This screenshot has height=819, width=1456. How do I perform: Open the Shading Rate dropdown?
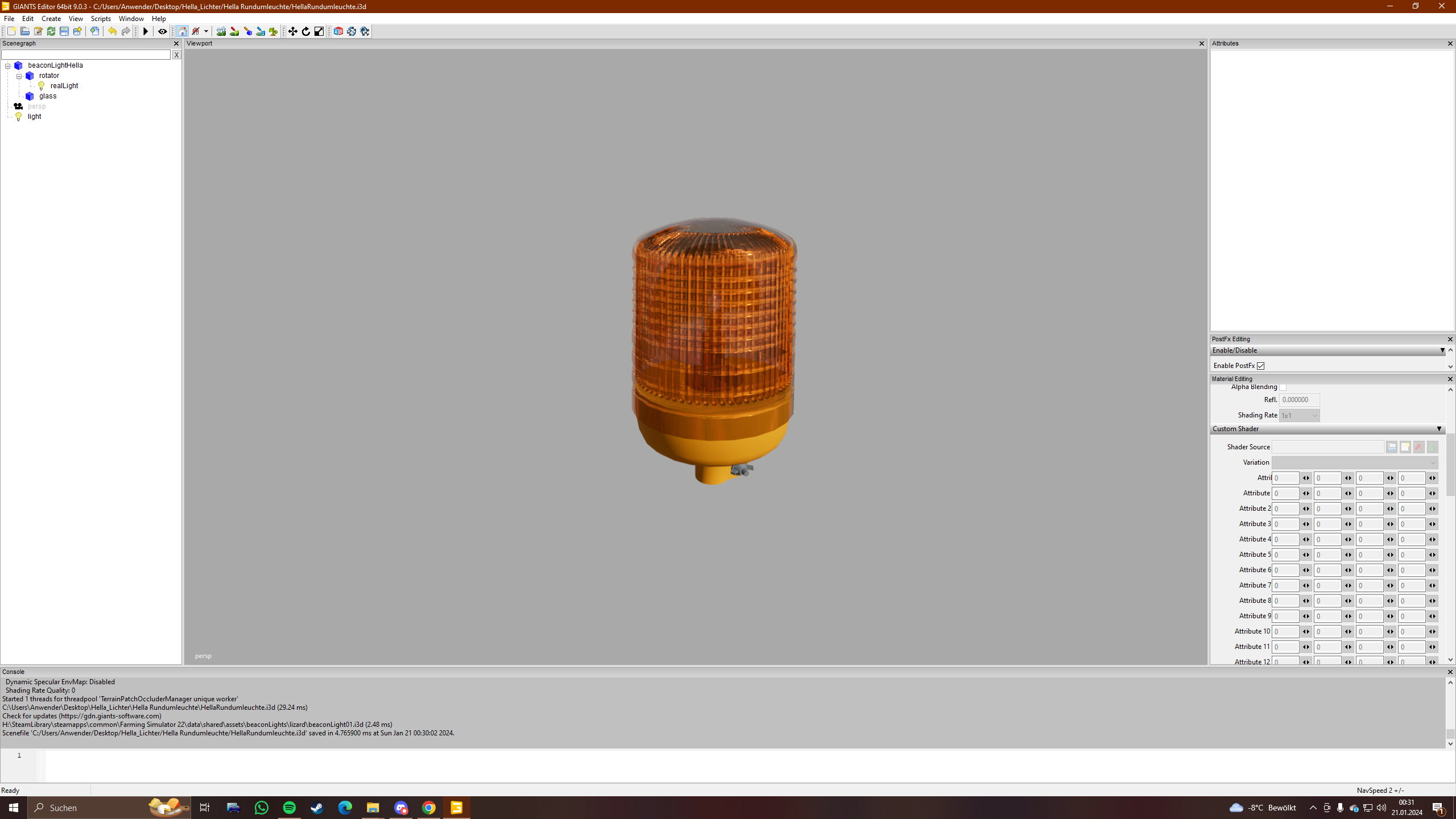click(1299, 416)
